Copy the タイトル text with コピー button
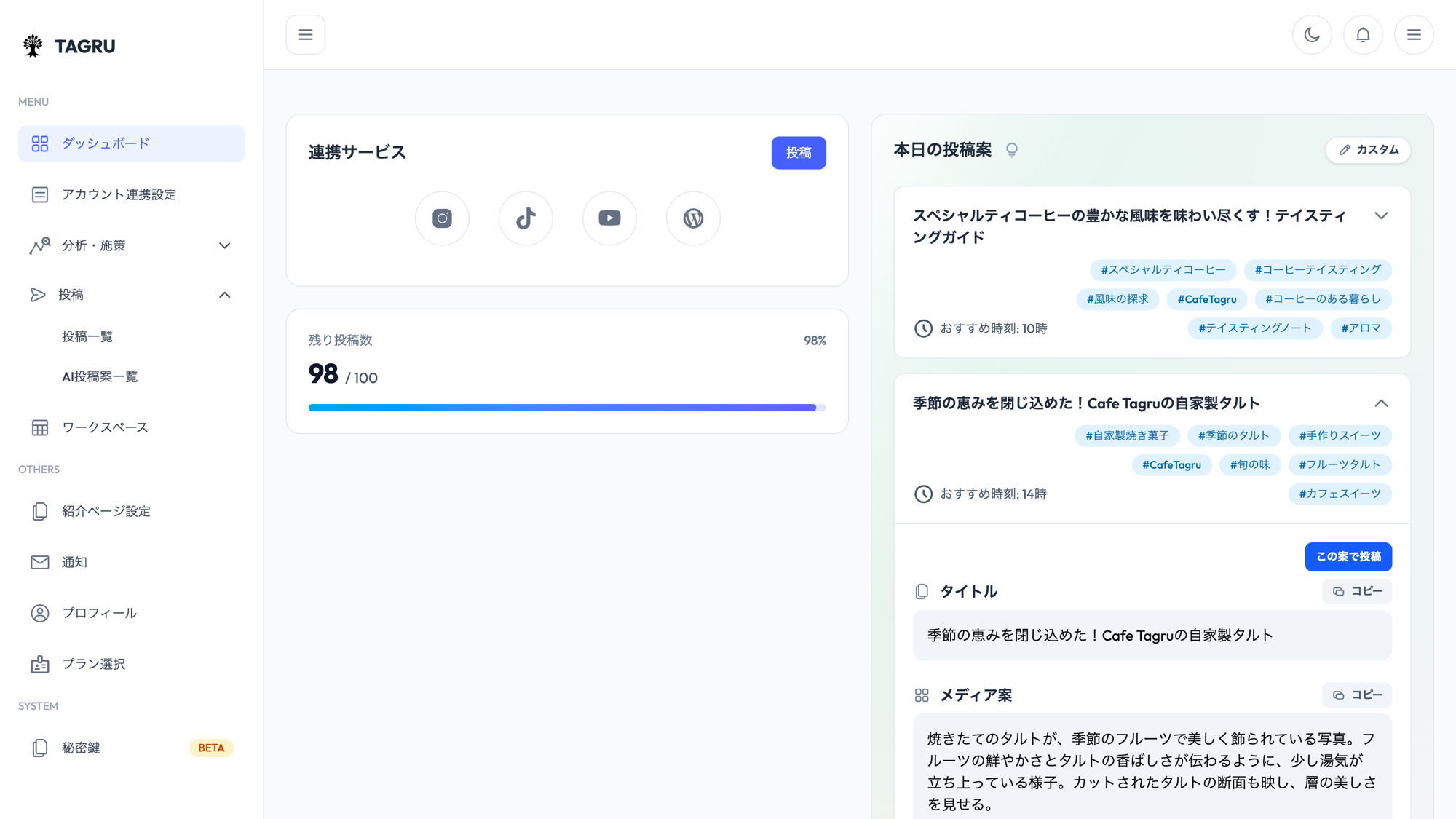 [1357, 591]
